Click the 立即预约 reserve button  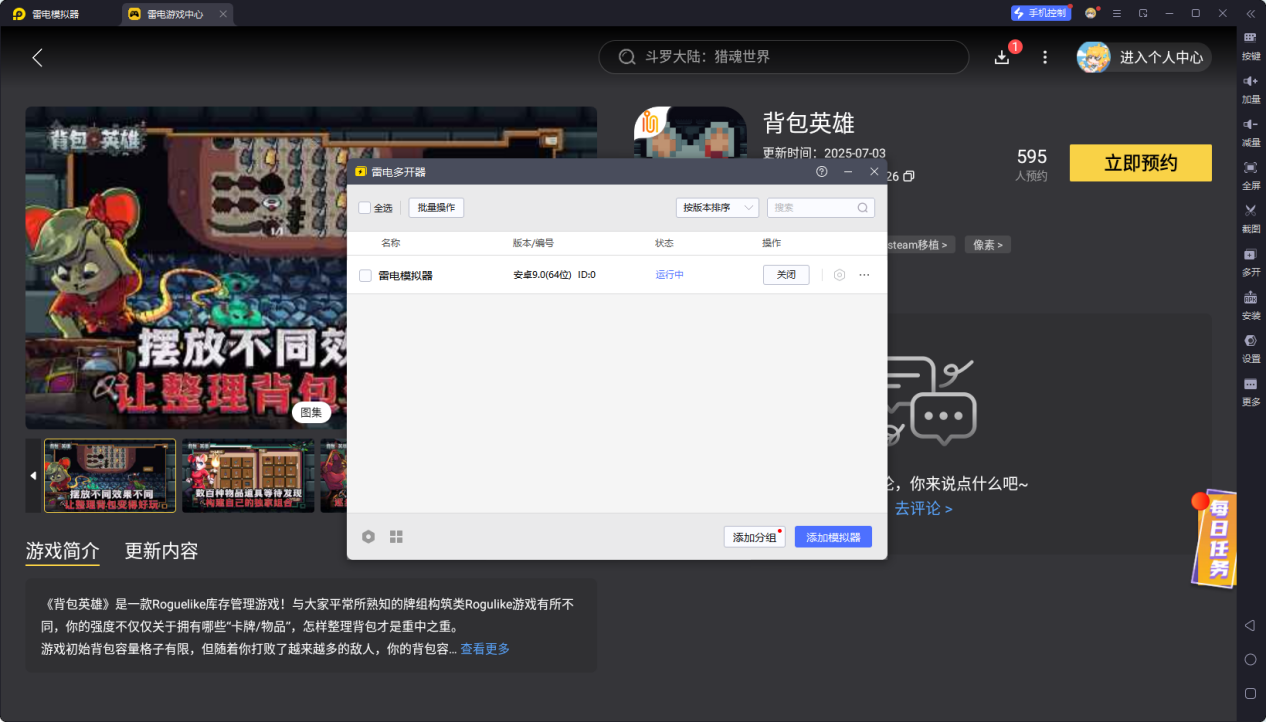click(1141, 163)
